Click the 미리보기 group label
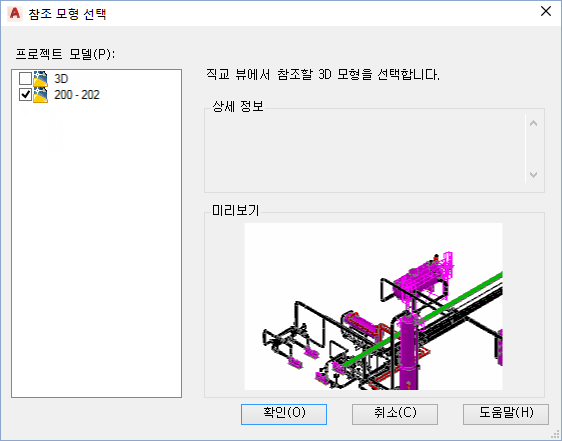The height and width of the screenshot is (441, 562). tap(235, 210)
